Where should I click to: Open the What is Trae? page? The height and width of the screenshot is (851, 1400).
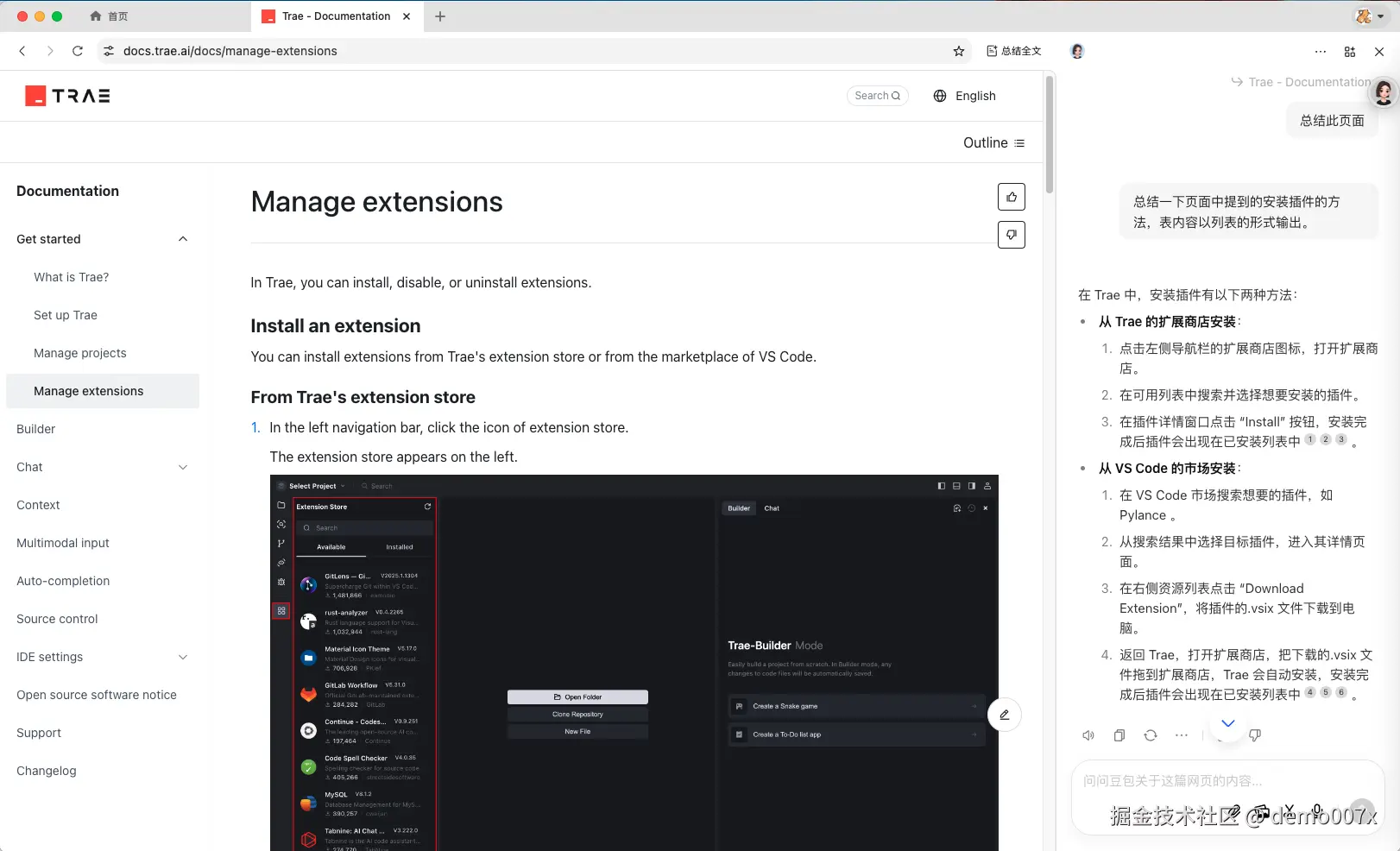point(72,277)
